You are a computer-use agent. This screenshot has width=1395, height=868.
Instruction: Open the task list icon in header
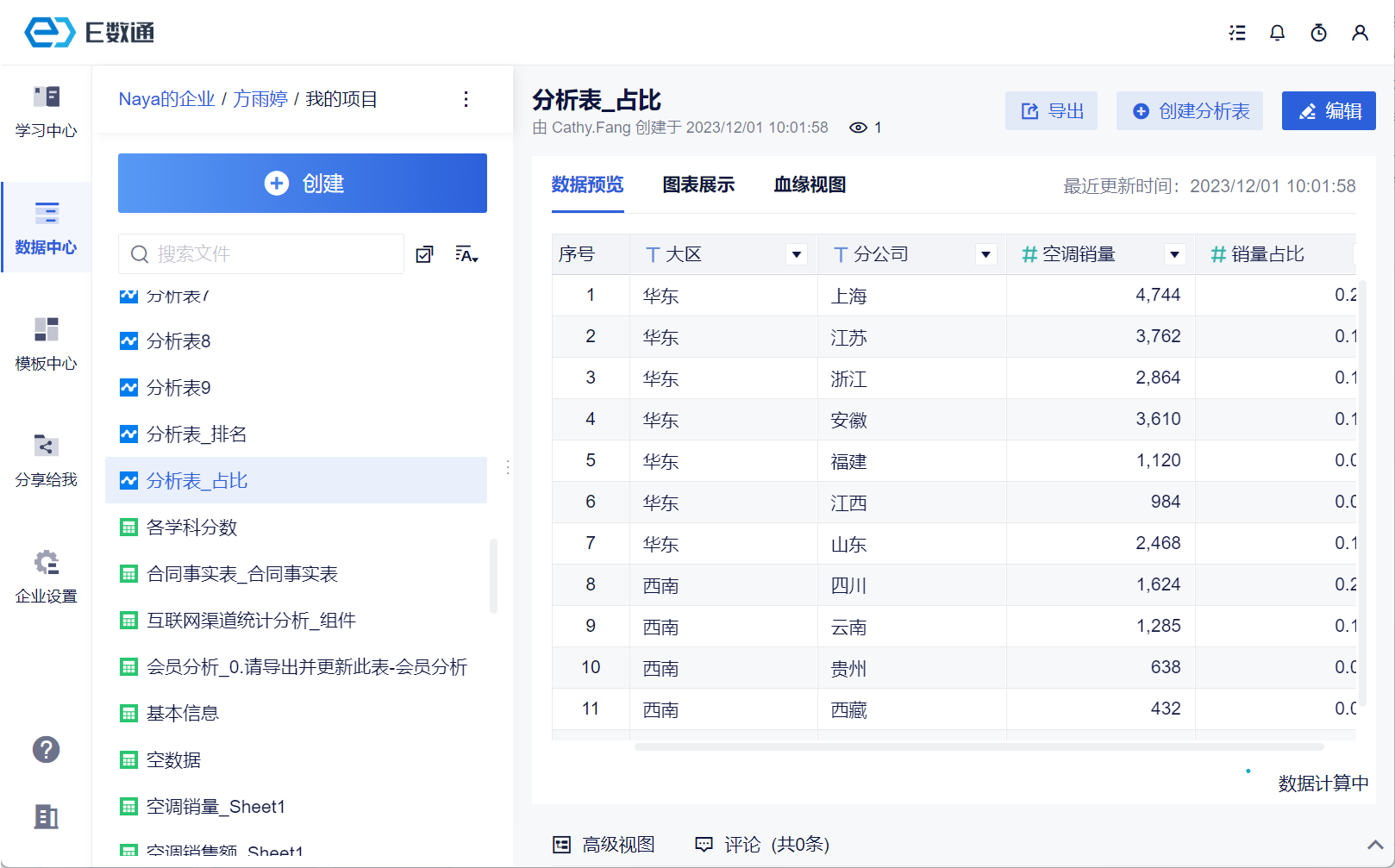(x=1237, y=33)
